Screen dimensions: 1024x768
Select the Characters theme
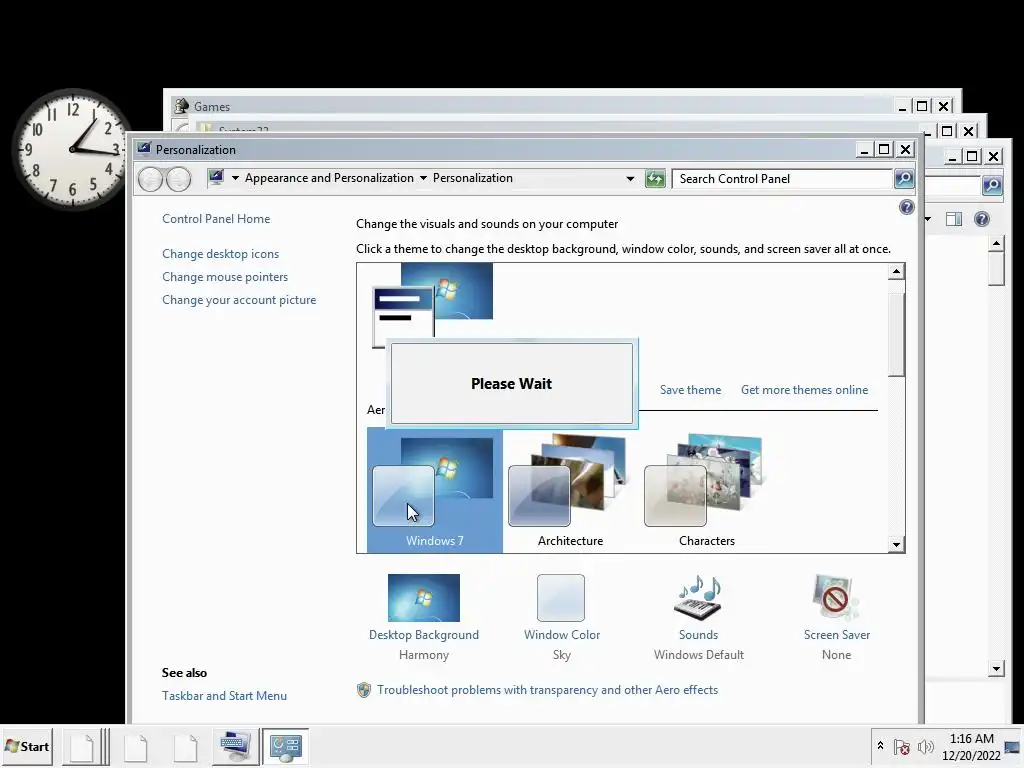tap(707, 490)
